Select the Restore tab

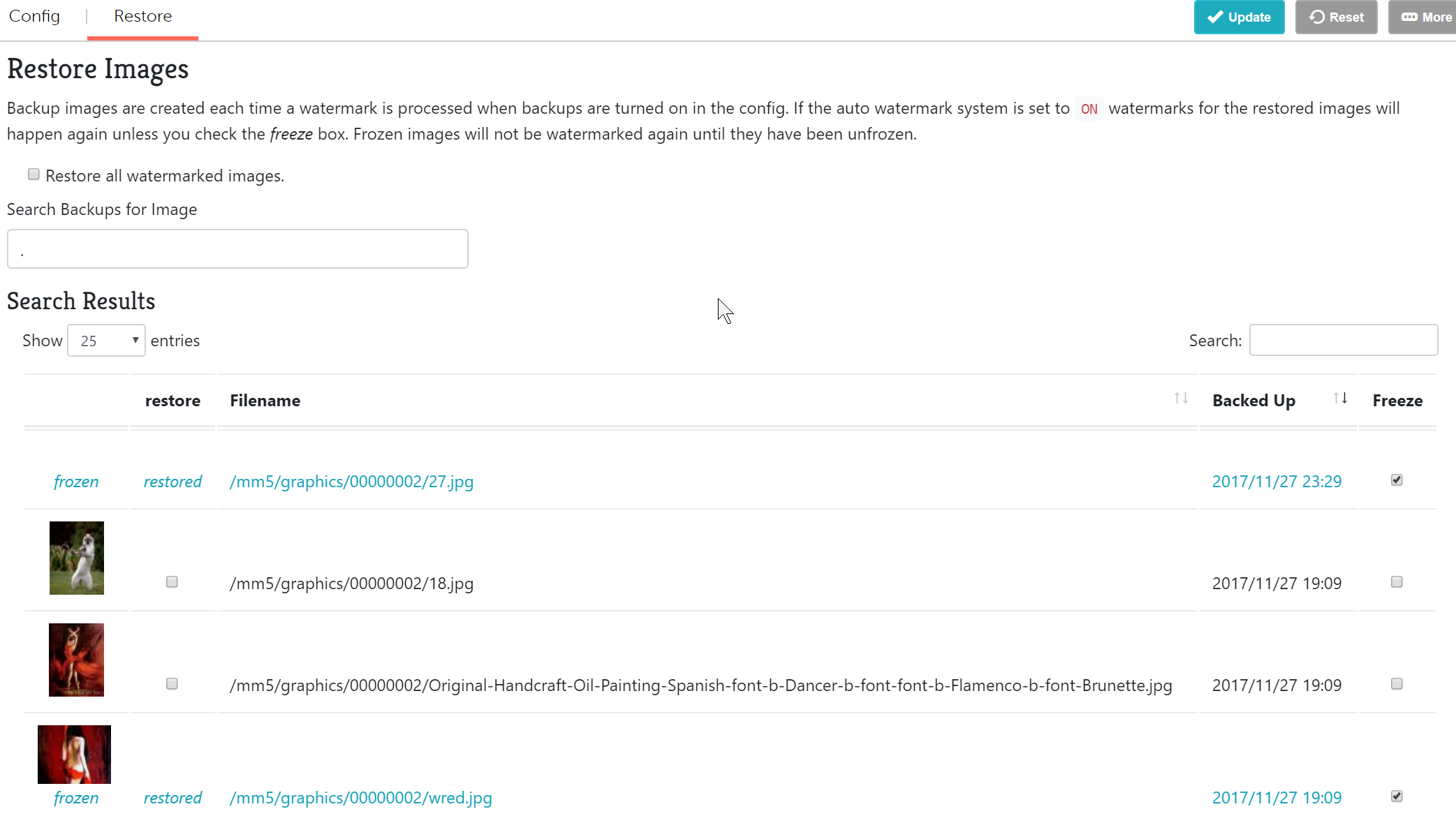[142, 16]
